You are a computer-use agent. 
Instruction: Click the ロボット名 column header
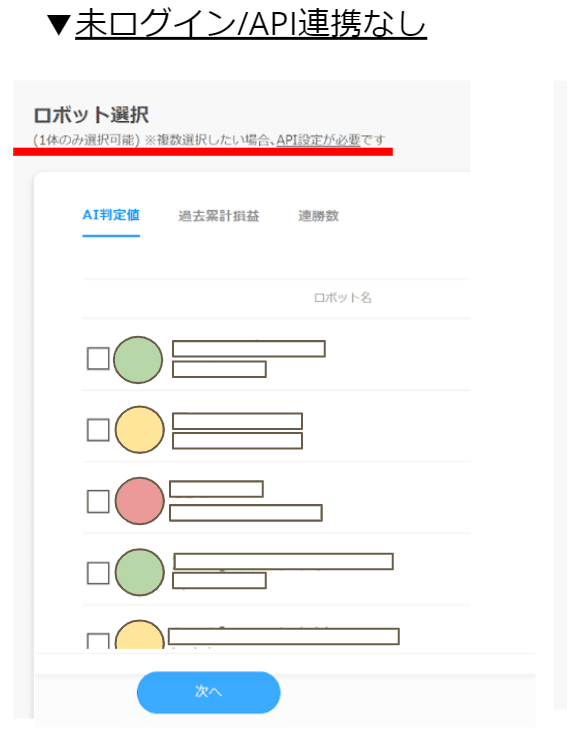343,298
